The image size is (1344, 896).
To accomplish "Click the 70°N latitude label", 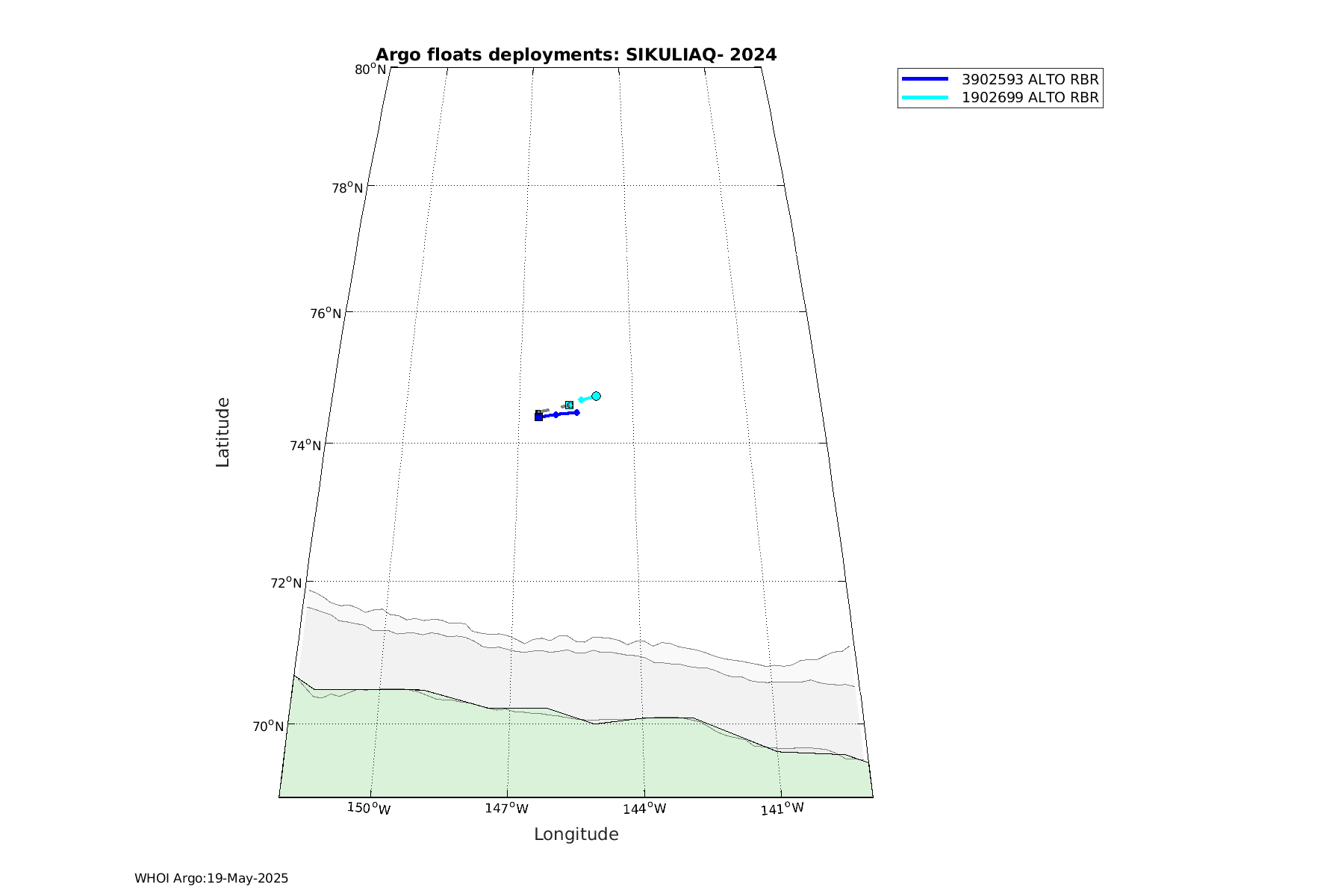I will [268, 726].
